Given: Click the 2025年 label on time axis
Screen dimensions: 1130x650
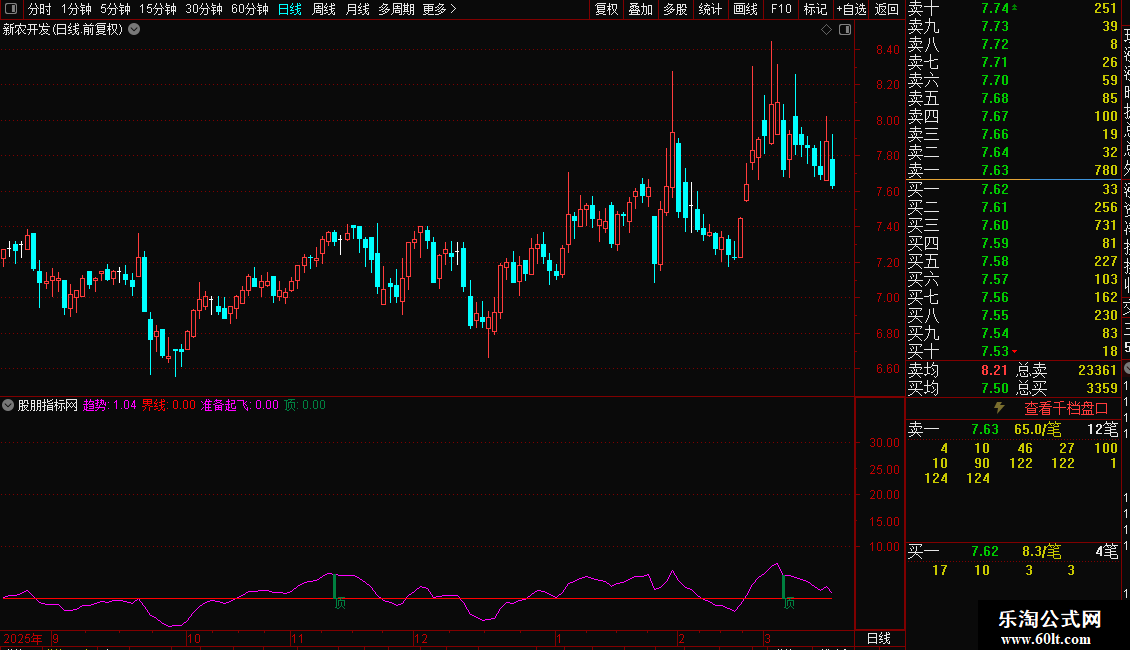Looking at the screenshot, I should click(22, 638).
